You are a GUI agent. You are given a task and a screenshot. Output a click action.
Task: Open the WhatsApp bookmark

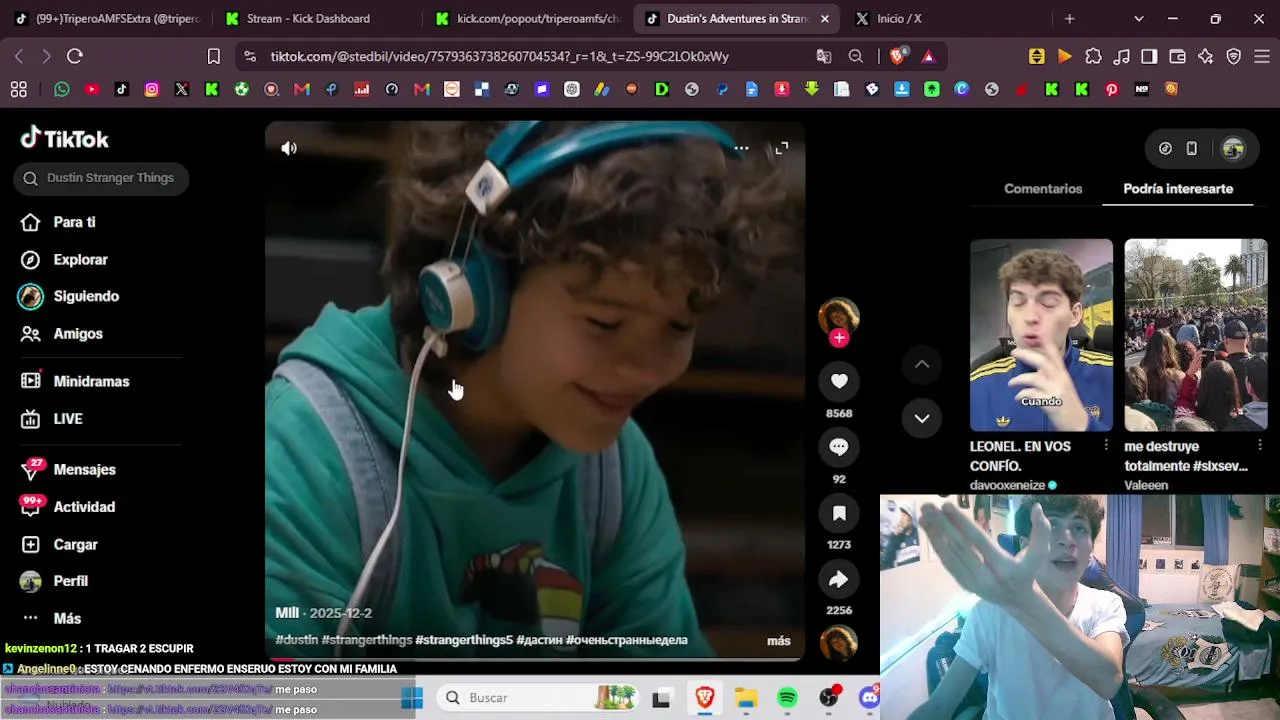click(62, 90)
